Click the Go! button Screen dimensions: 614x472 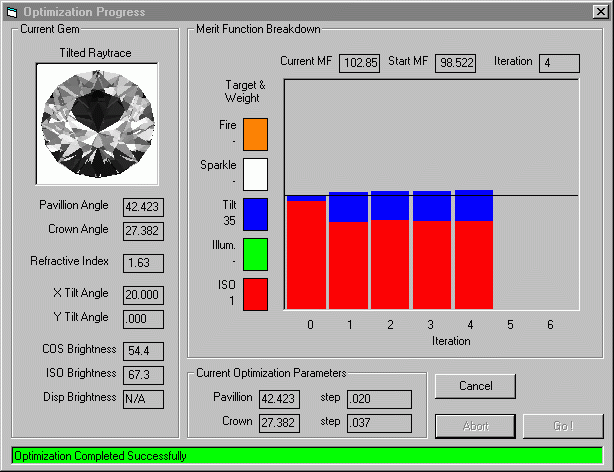click(563, 426)
